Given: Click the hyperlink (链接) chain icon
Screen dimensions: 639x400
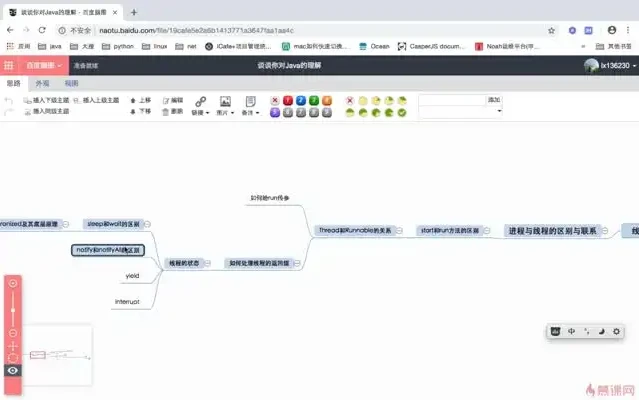Looking at the screenshot, I should point(200,101).
